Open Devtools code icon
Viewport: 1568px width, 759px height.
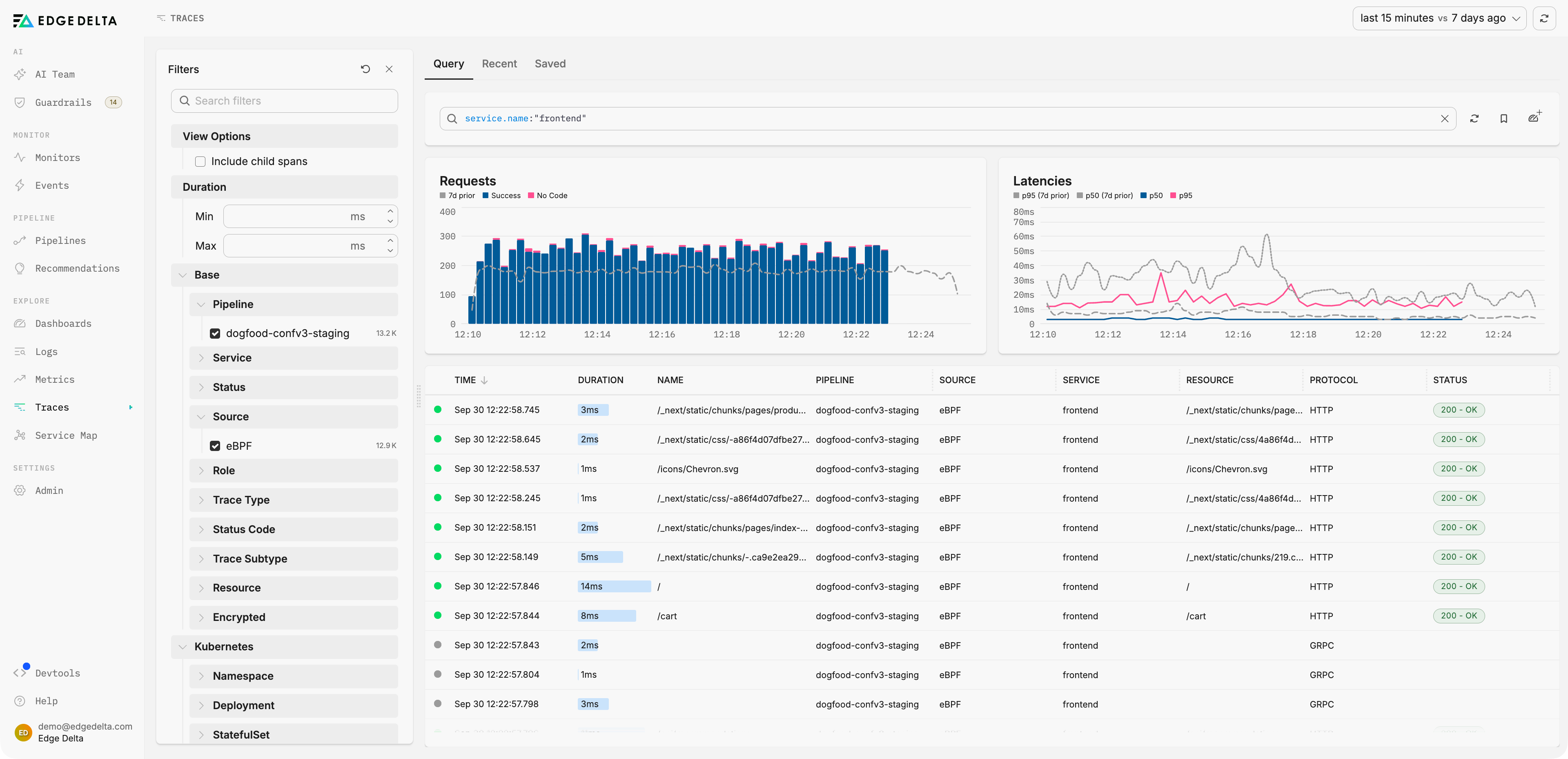click(20, 673)
